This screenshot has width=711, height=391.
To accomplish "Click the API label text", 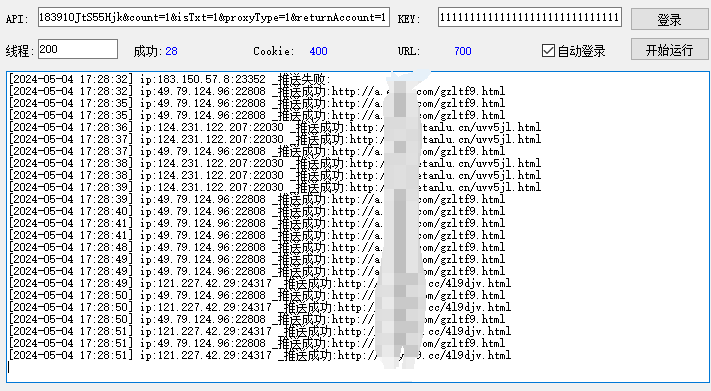I will pos(17,19).
